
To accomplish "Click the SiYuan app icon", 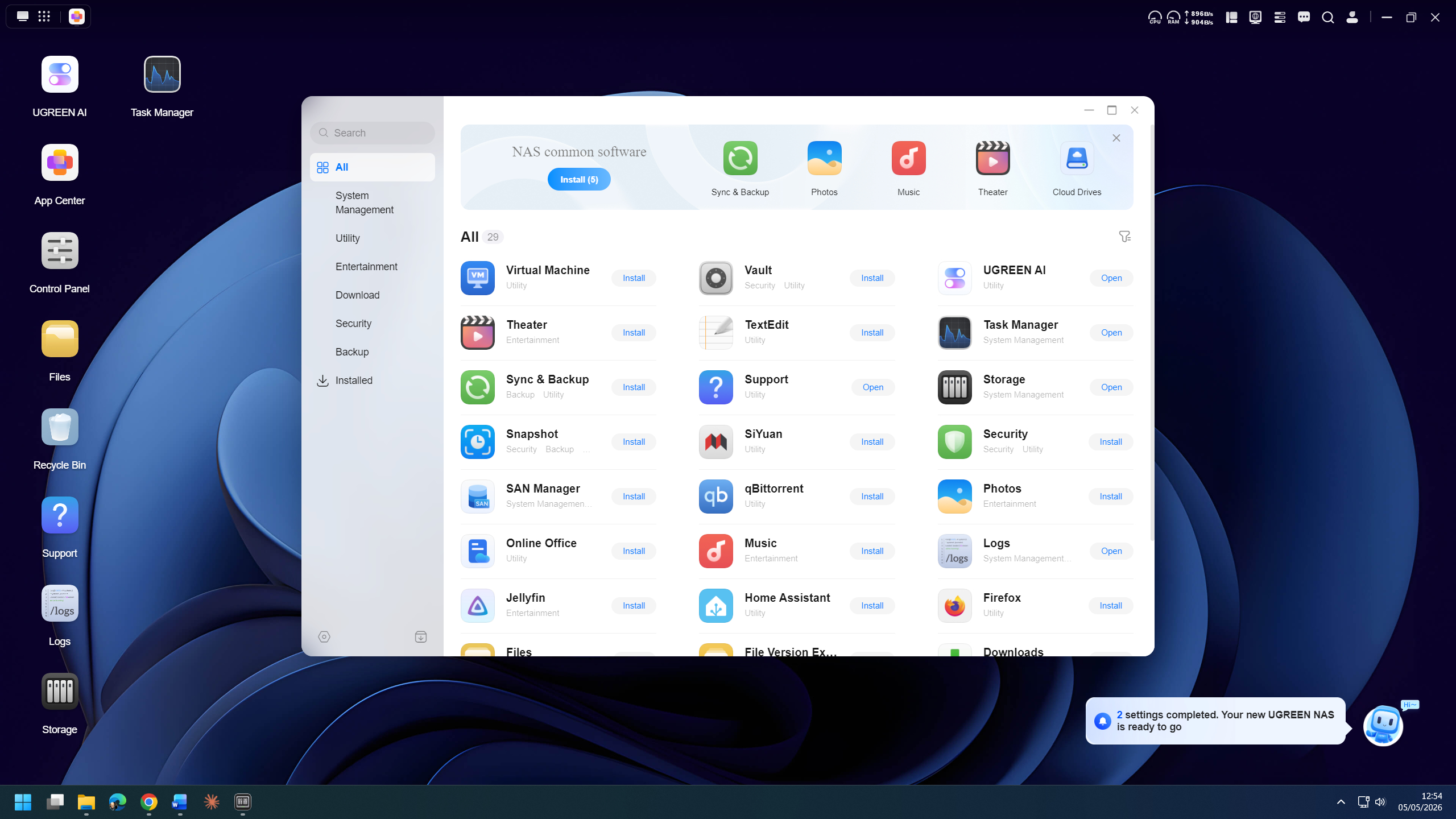I will [716, 442].
